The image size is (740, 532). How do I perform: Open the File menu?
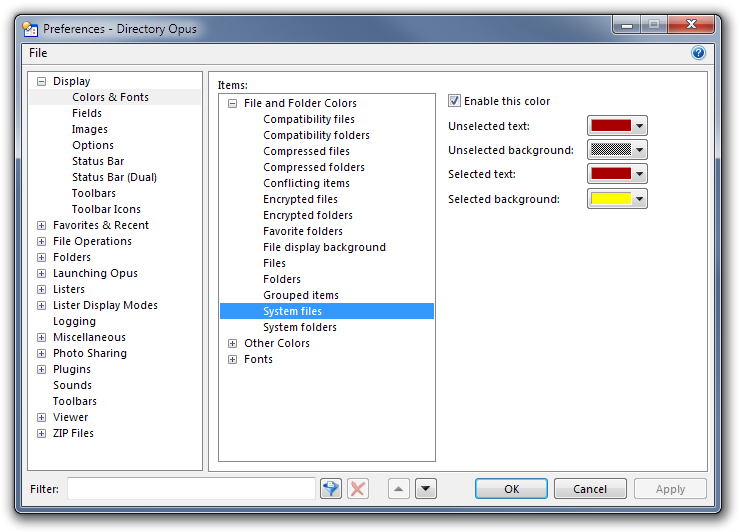tap(38, 53)
